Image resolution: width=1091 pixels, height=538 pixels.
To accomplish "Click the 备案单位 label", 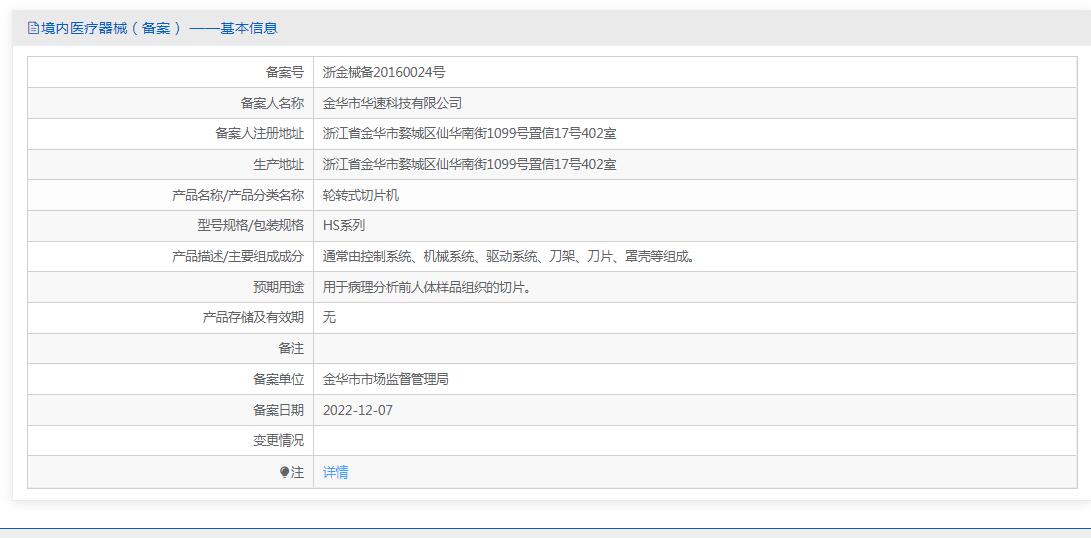I will click(x=279, y=379).
